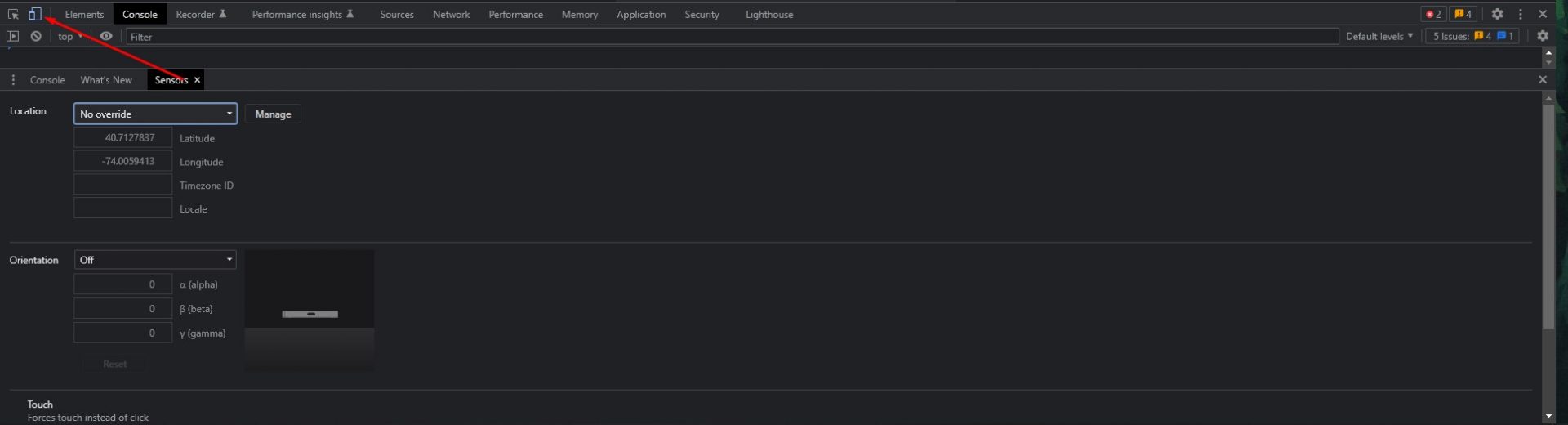Image resolution: width=1568 pixels, height=425 pixels.
Task: Open the yellow warnings counter badge
Action: coord(1463,14)
